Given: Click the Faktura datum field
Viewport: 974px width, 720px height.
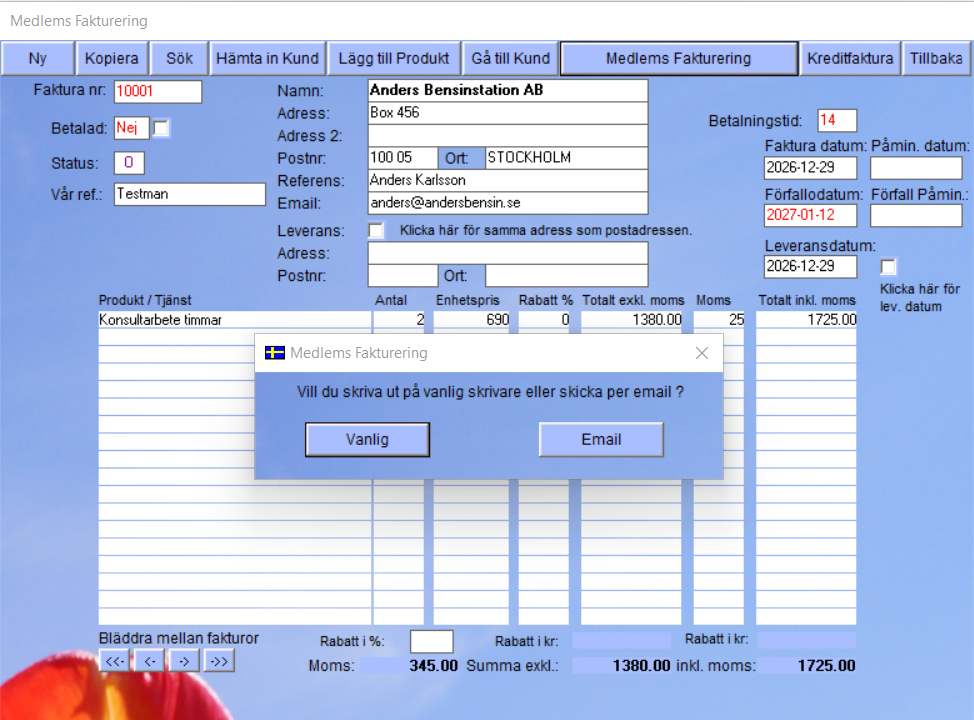Looking at the screenshot, I should coord(810,168).
